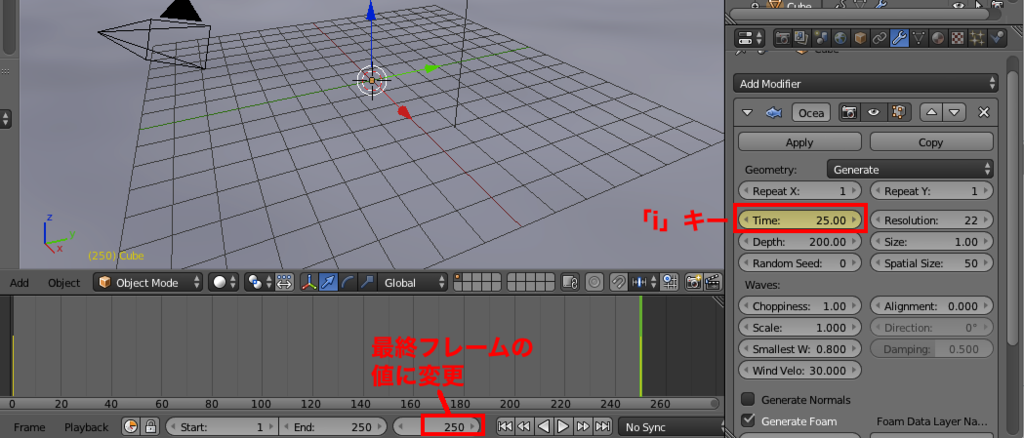Click the End frame 250 field

coord(334,427)
